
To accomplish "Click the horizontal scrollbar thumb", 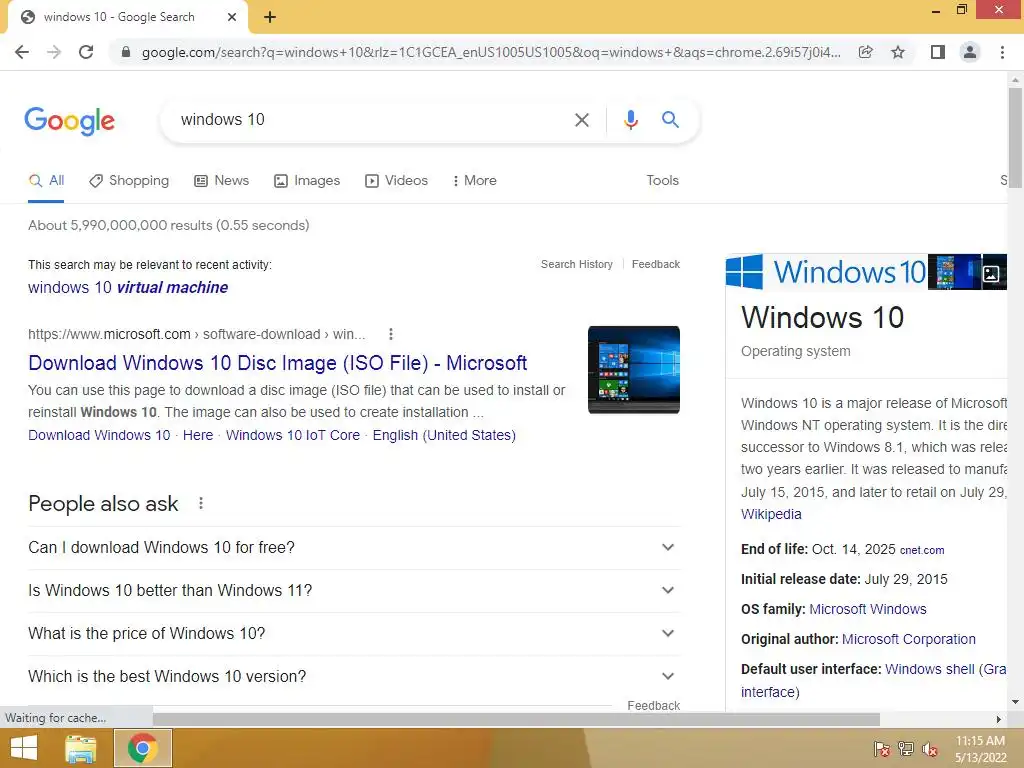I will click(x=516, y=719).
